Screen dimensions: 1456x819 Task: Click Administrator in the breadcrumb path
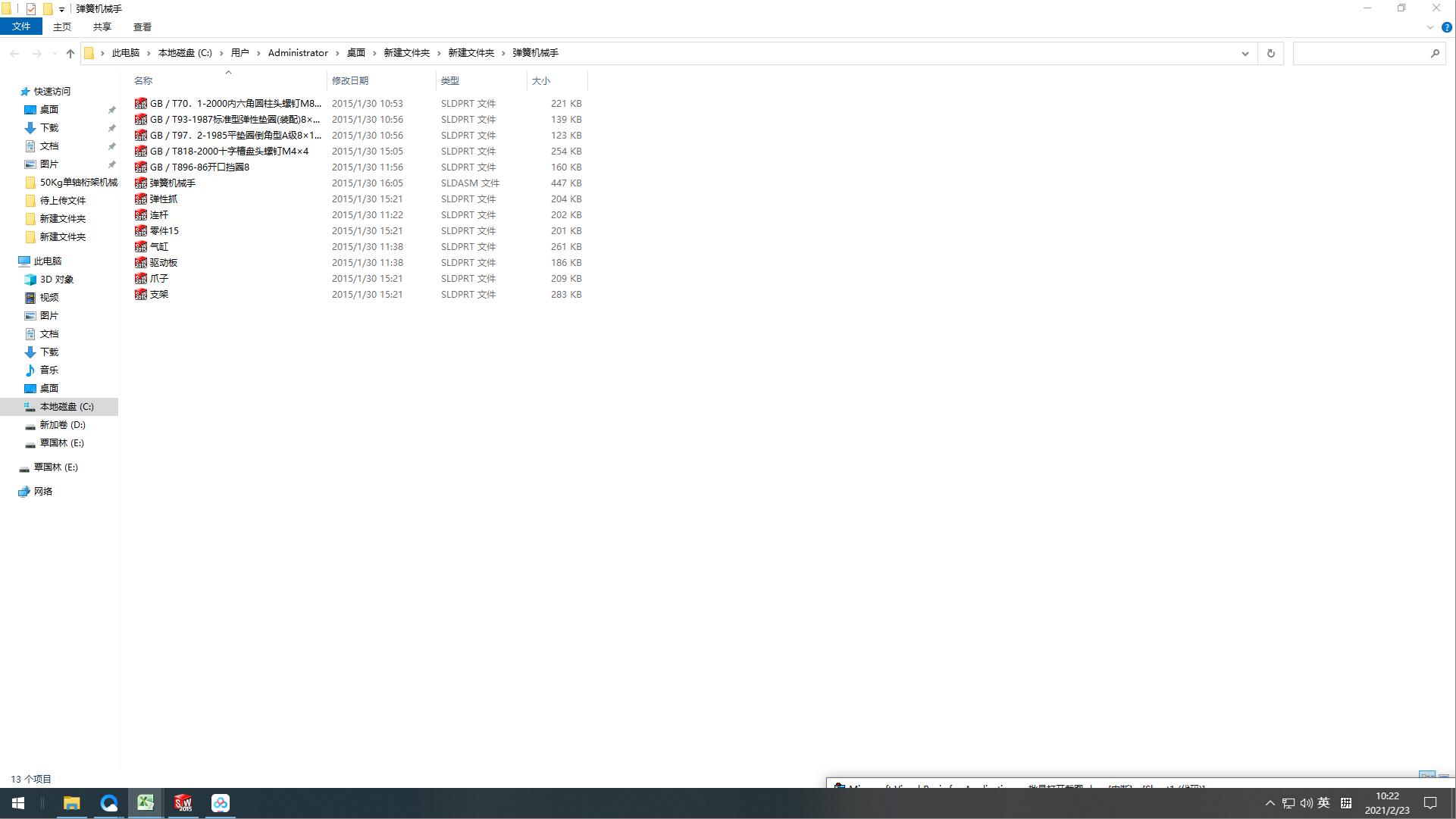[x=298, y=53]
